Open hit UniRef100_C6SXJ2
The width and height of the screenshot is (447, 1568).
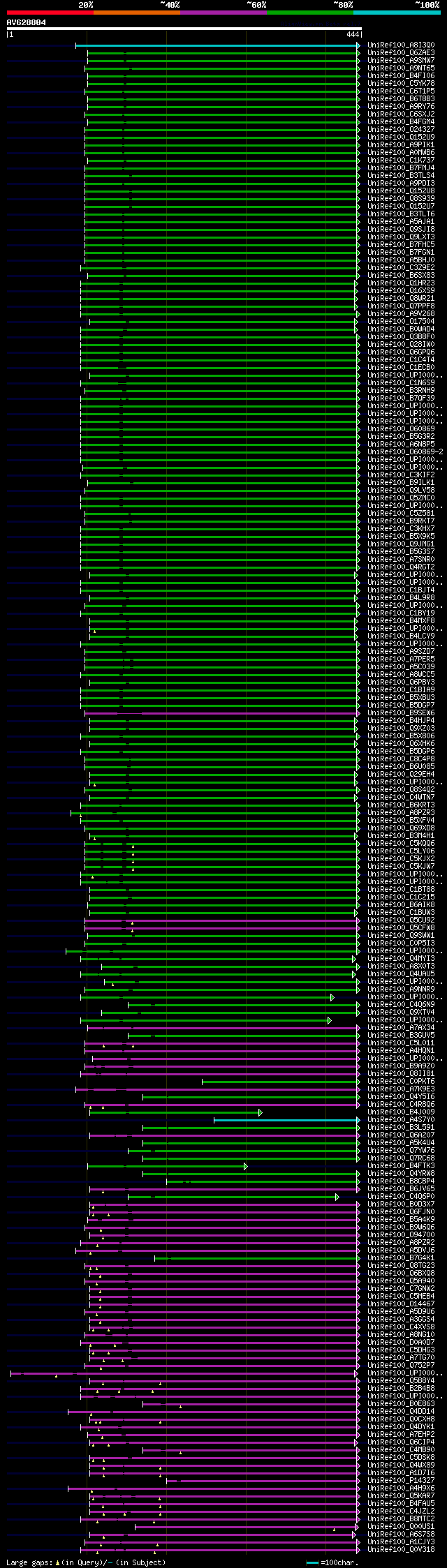(x=401, y=114)
